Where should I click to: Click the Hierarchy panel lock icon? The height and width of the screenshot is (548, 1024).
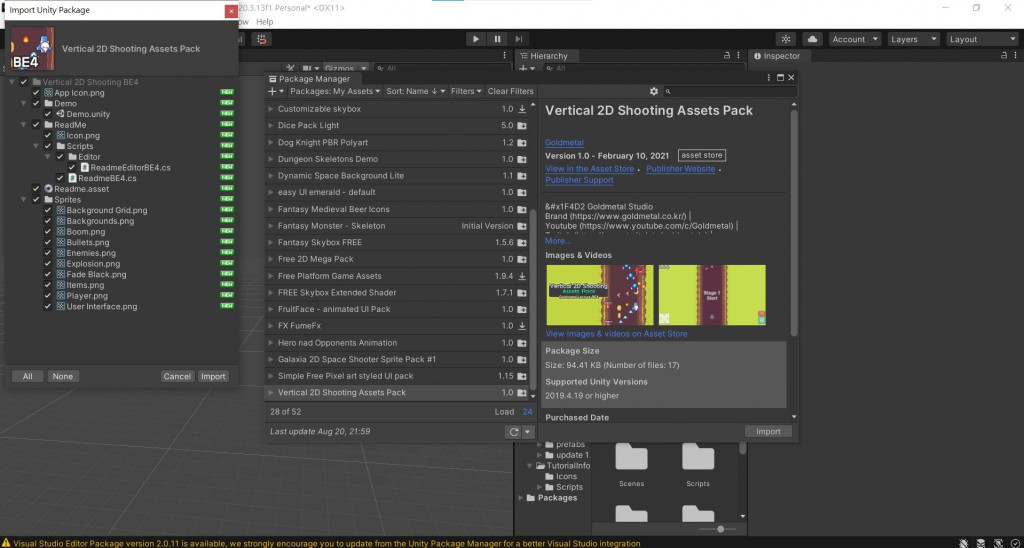click(727, 56)
